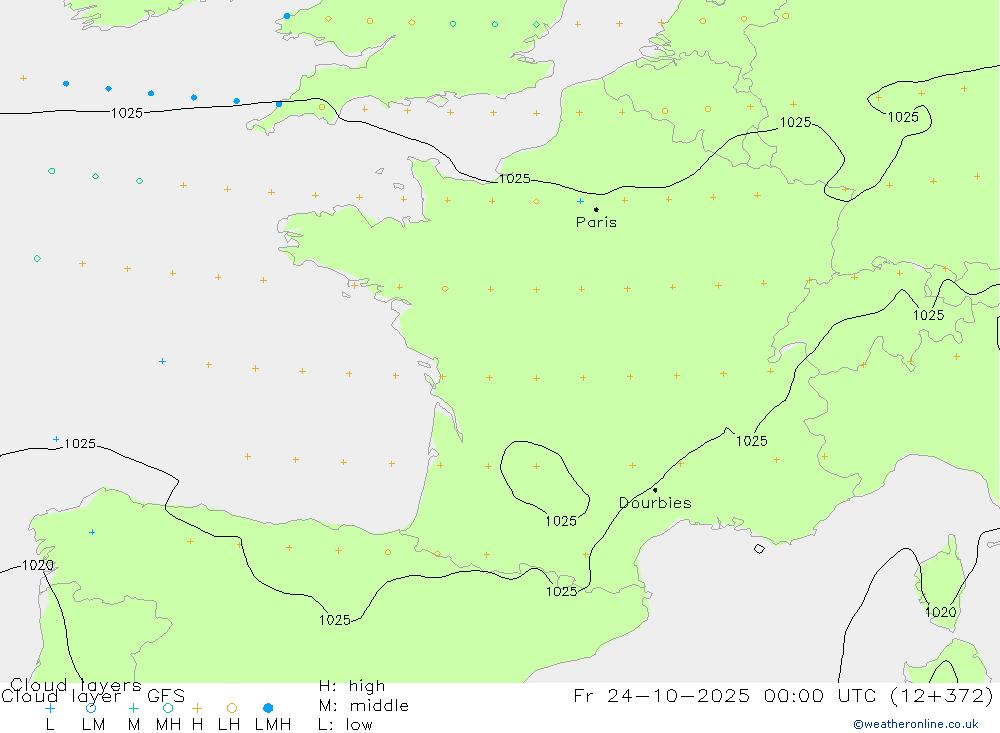Viewport: 1000px width, 733px height.
Task: Click the 'GFS' model label
Action: click(x=166, y=695)
